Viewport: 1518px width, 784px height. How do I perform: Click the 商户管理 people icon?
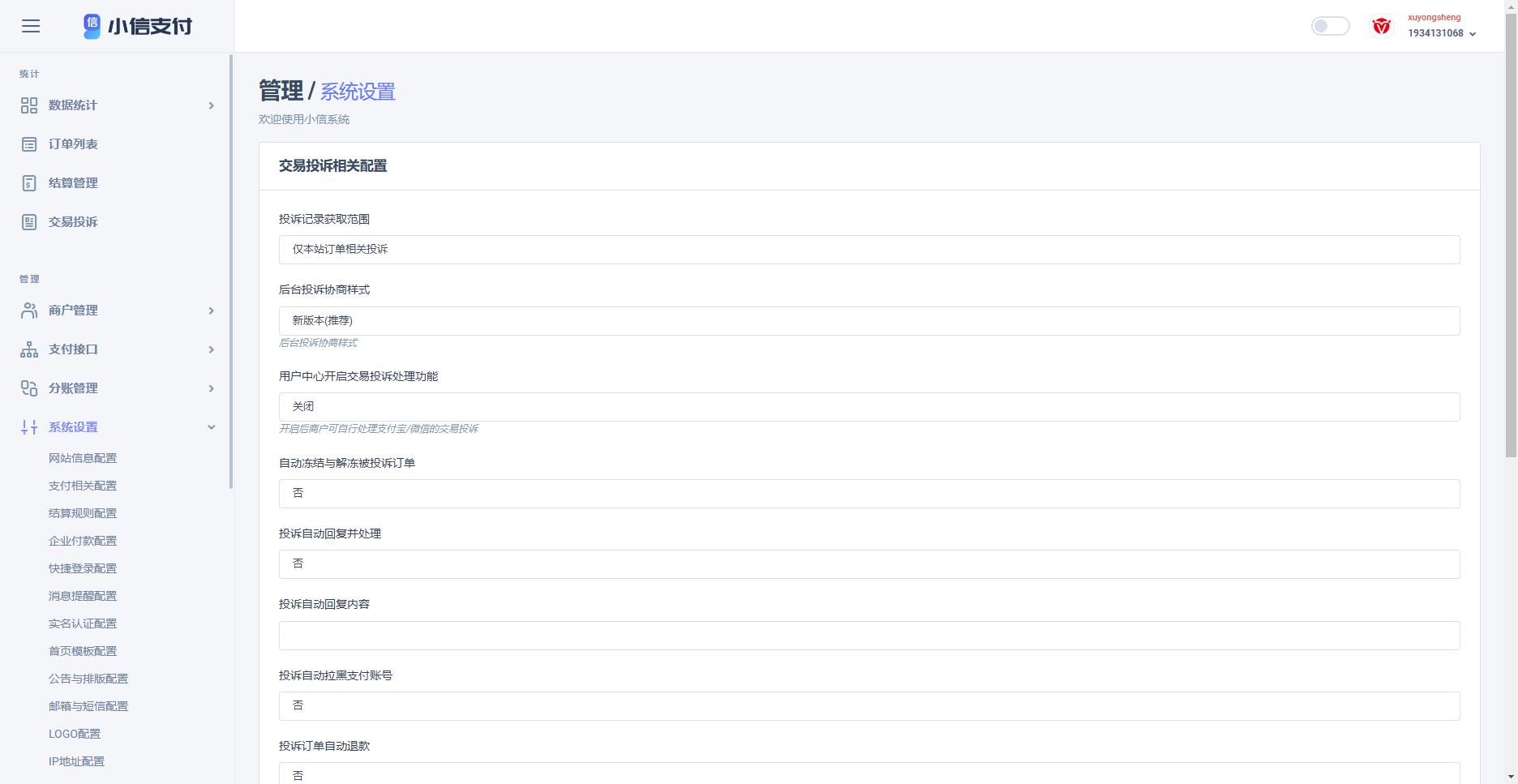pyautogui.click(x=29, y=311)
